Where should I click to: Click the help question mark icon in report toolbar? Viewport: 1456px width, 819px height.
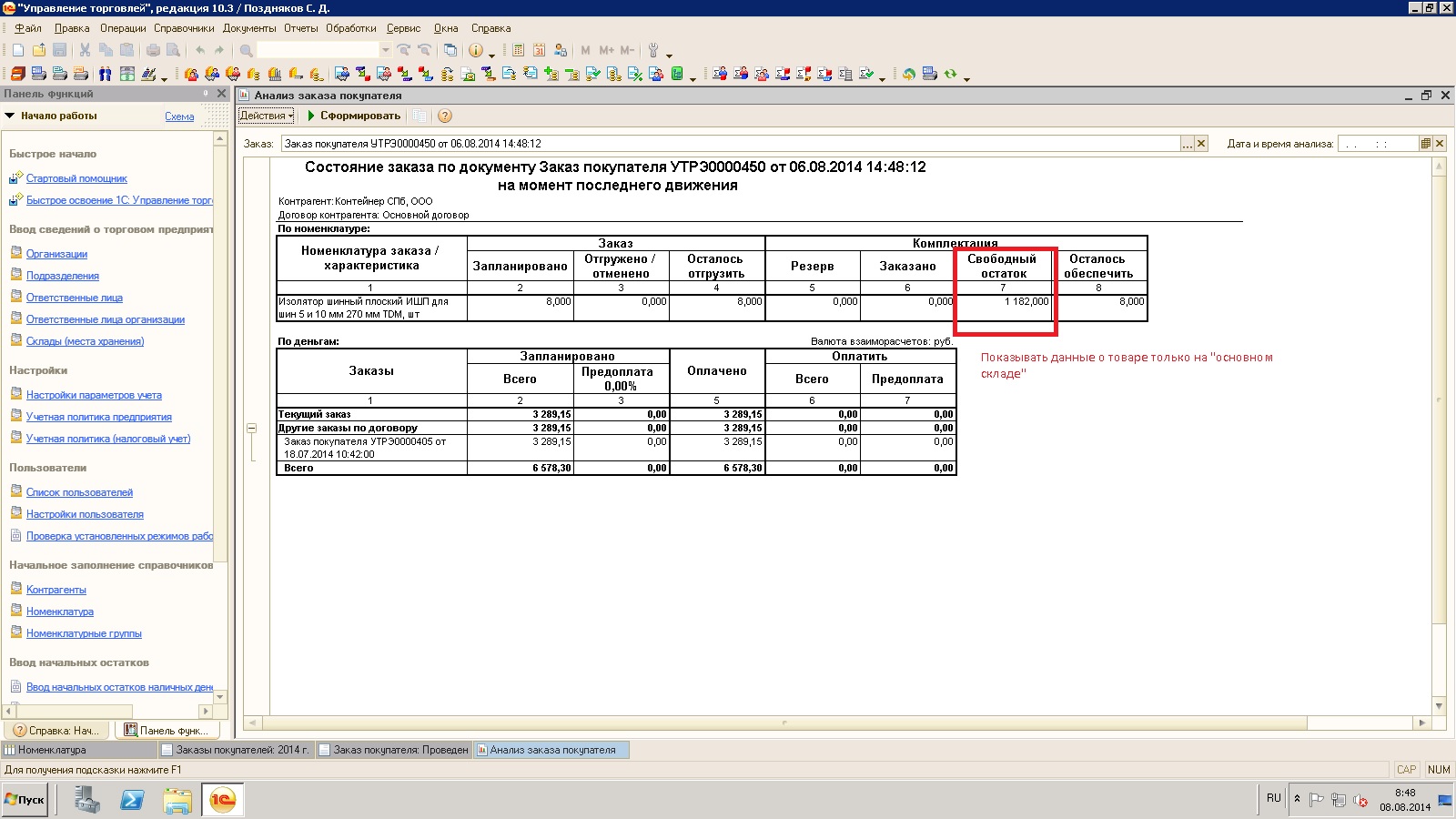(444, 116)
